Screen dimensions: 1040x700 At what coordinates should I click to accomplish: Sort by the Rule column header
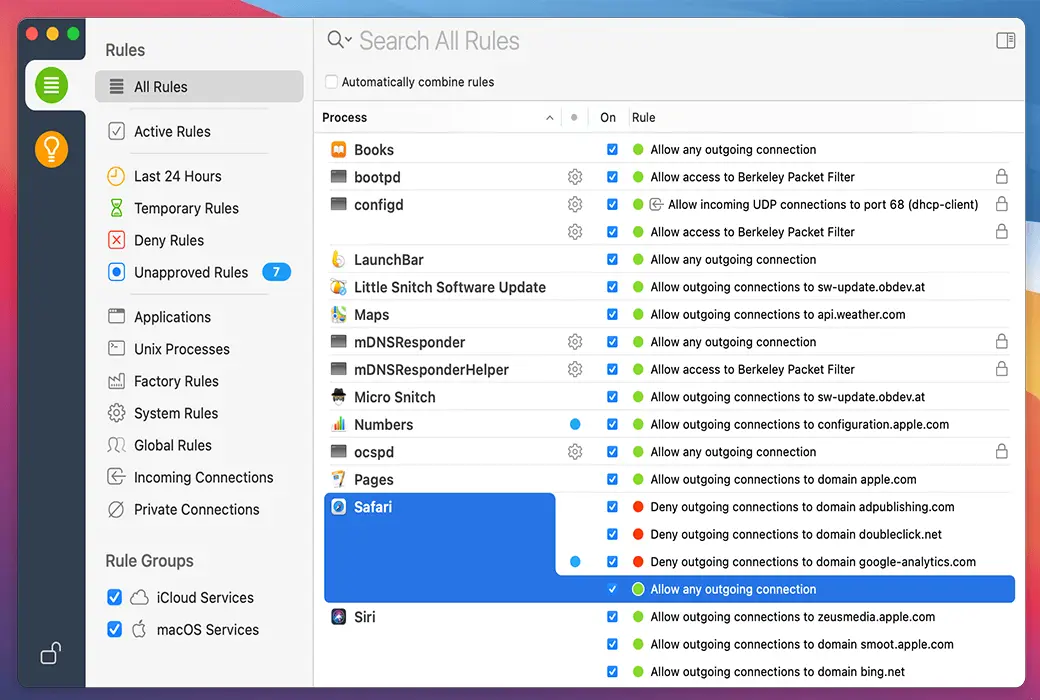[643, 117]
